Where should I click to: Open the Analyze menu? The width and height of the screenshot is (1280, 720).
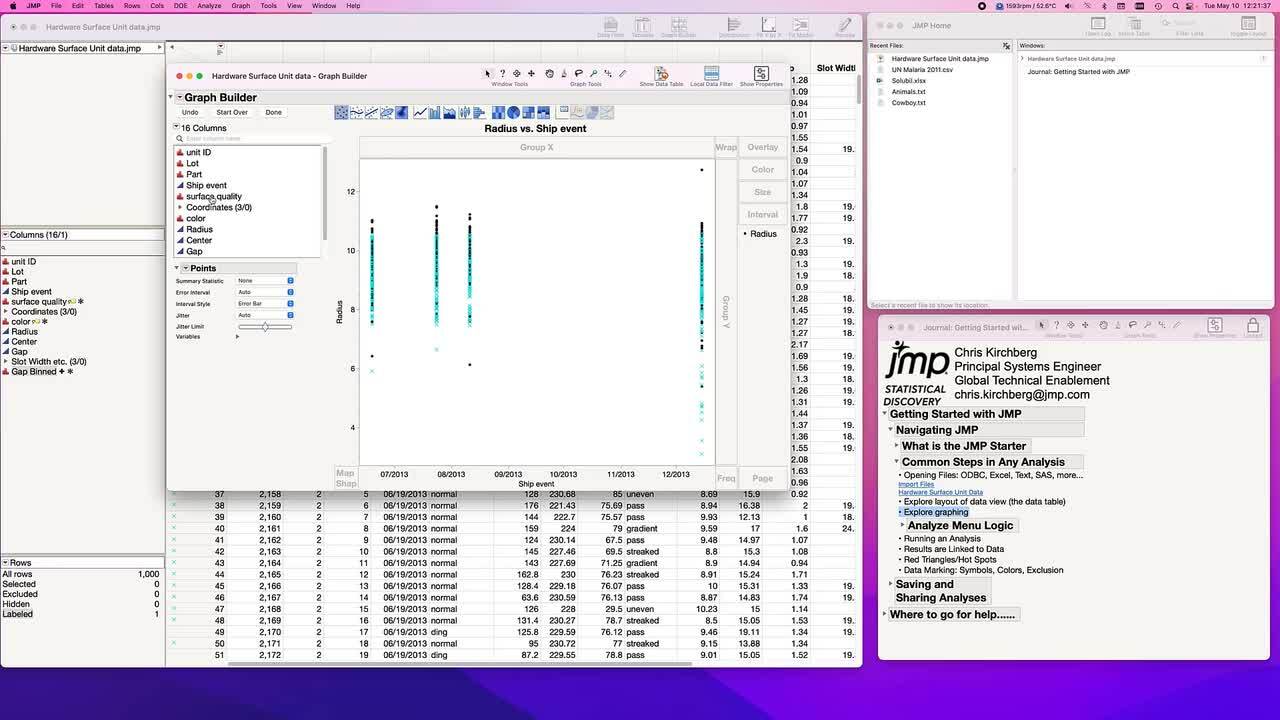(209, 6)
